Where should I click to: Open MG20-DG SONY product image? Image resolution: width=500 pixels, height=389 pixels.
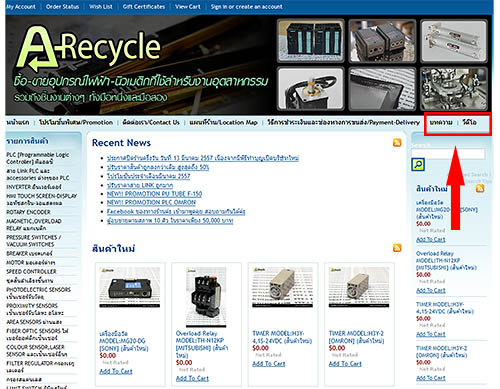[130, 287]
